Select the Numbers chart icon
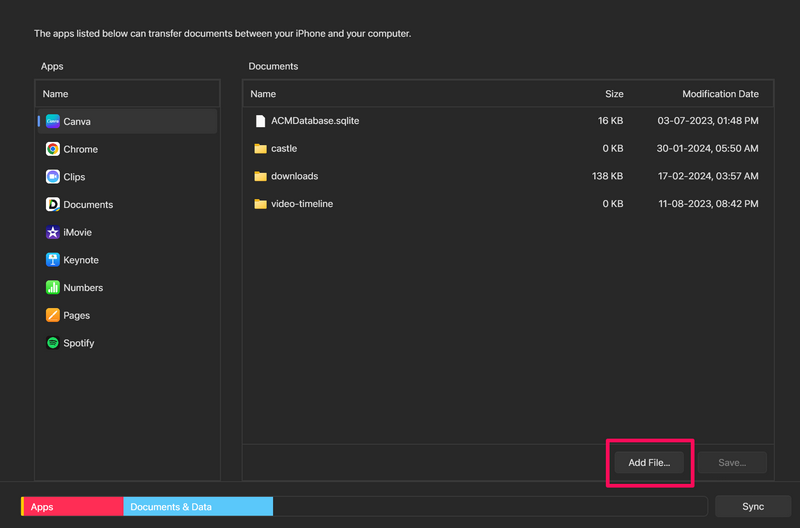Image resolution: width=800 pixels, height=528 pixels. (53, 287)
